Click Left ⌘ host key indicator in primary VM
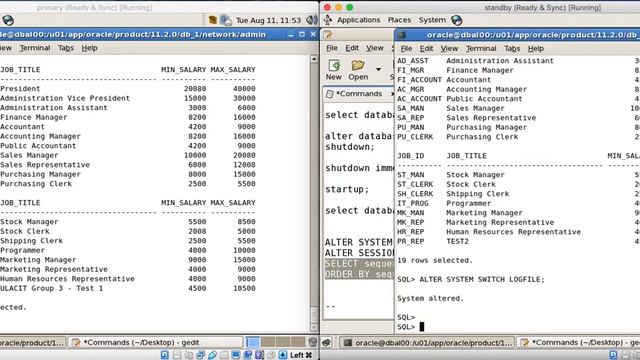640x360 pixels. 301,355
